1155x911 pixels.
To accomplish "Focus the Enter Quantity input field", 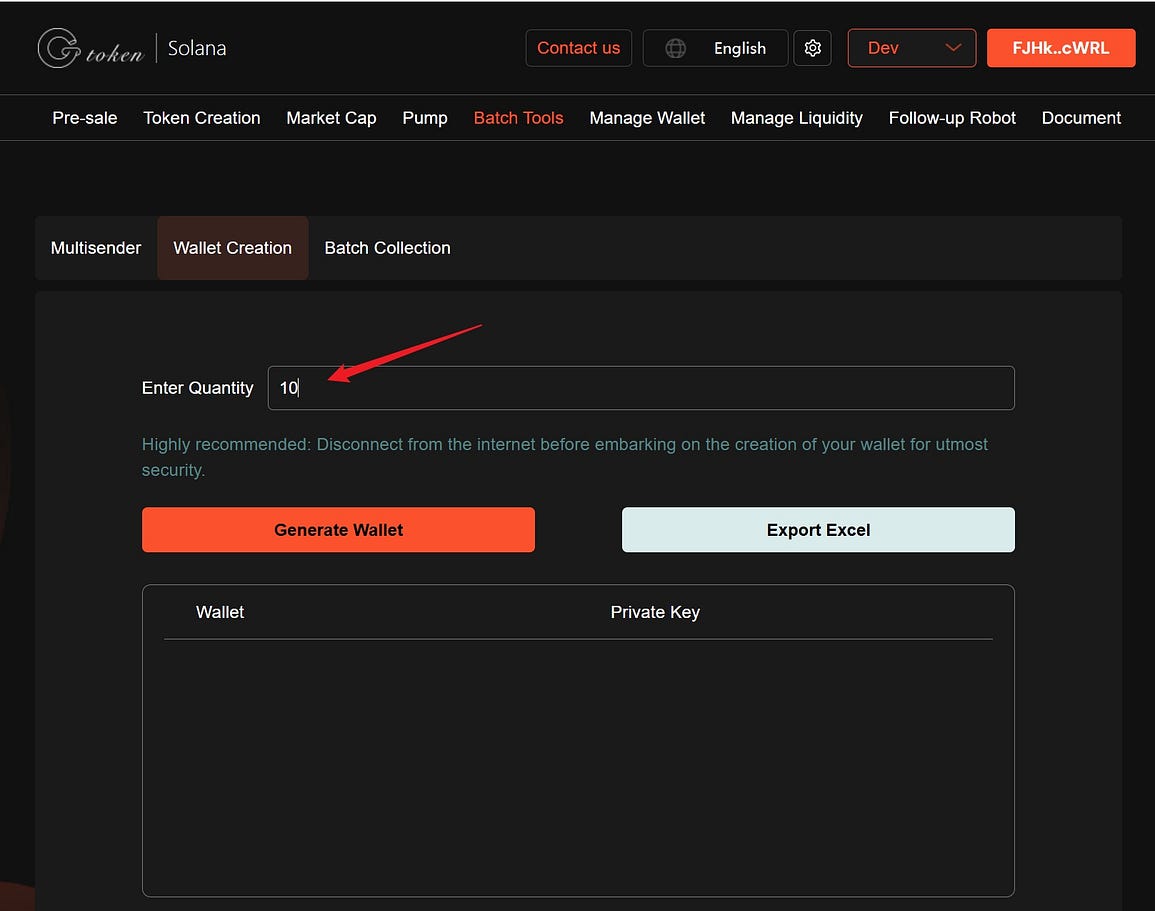I will (640, 388).
